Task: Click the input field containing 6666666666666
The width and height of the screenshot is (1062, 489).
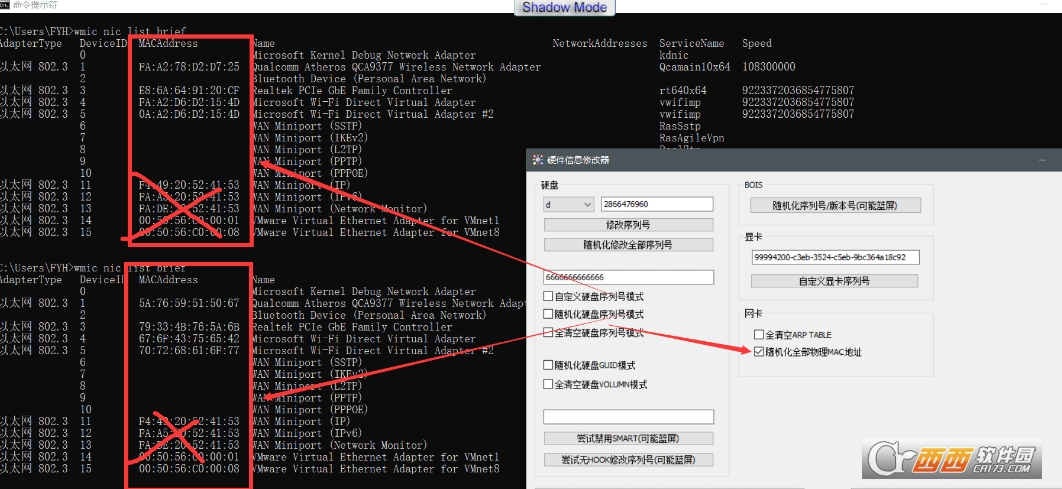Action: tap(628, 277)
